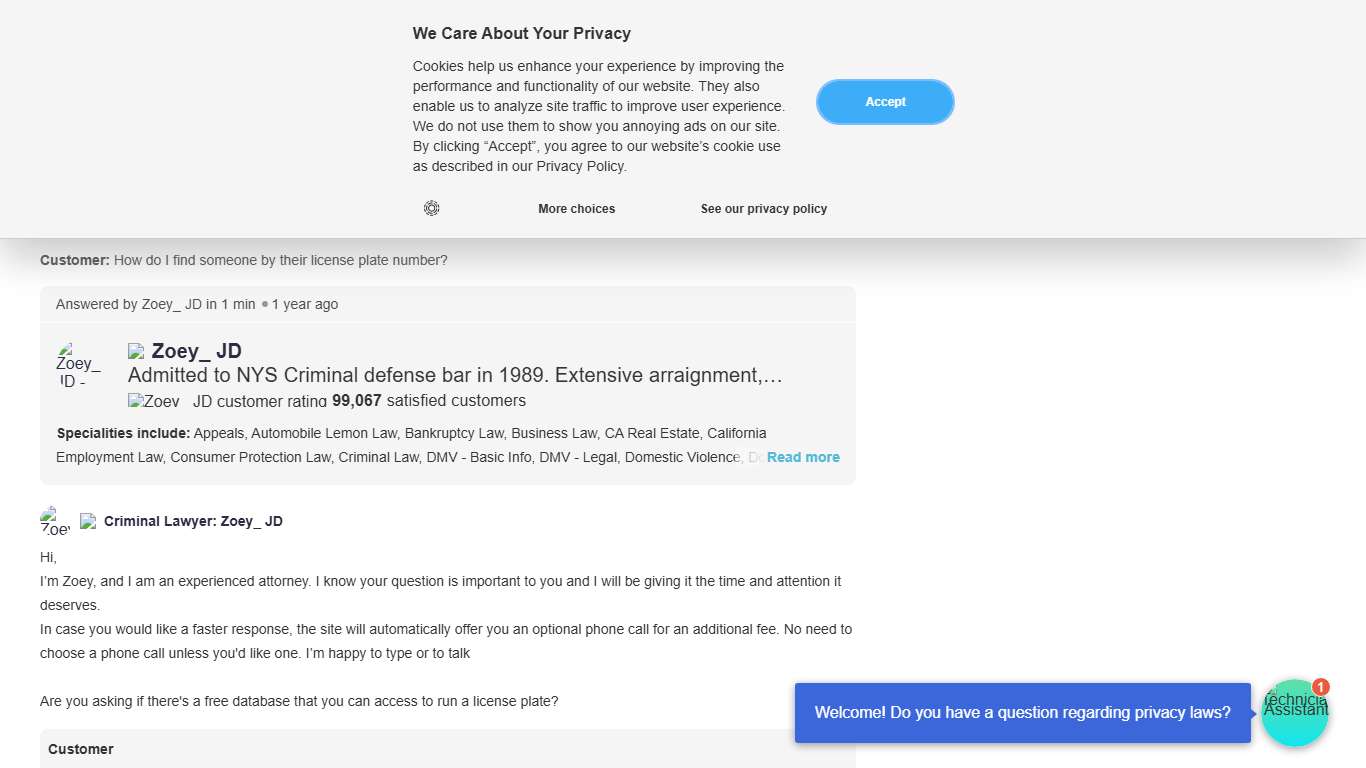Viewport: 1366px width, 768px height.
Task: Click the icon before Criminal Lawyer label
Action: [x=88, y=521]
